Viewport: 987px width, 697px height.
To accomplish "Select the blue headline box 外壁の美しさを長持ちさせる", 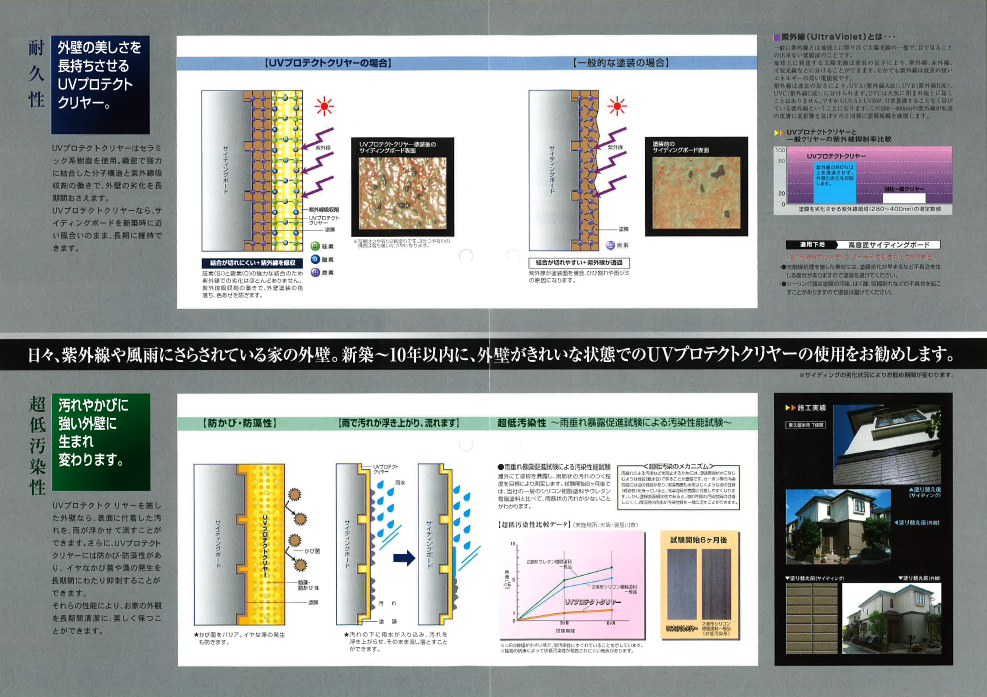I will (x=100, y=84).
